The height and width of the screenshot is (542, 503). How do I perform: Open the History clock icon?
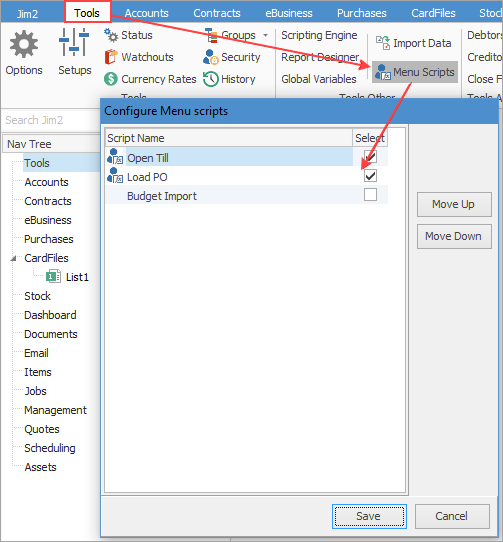point(211,79)
